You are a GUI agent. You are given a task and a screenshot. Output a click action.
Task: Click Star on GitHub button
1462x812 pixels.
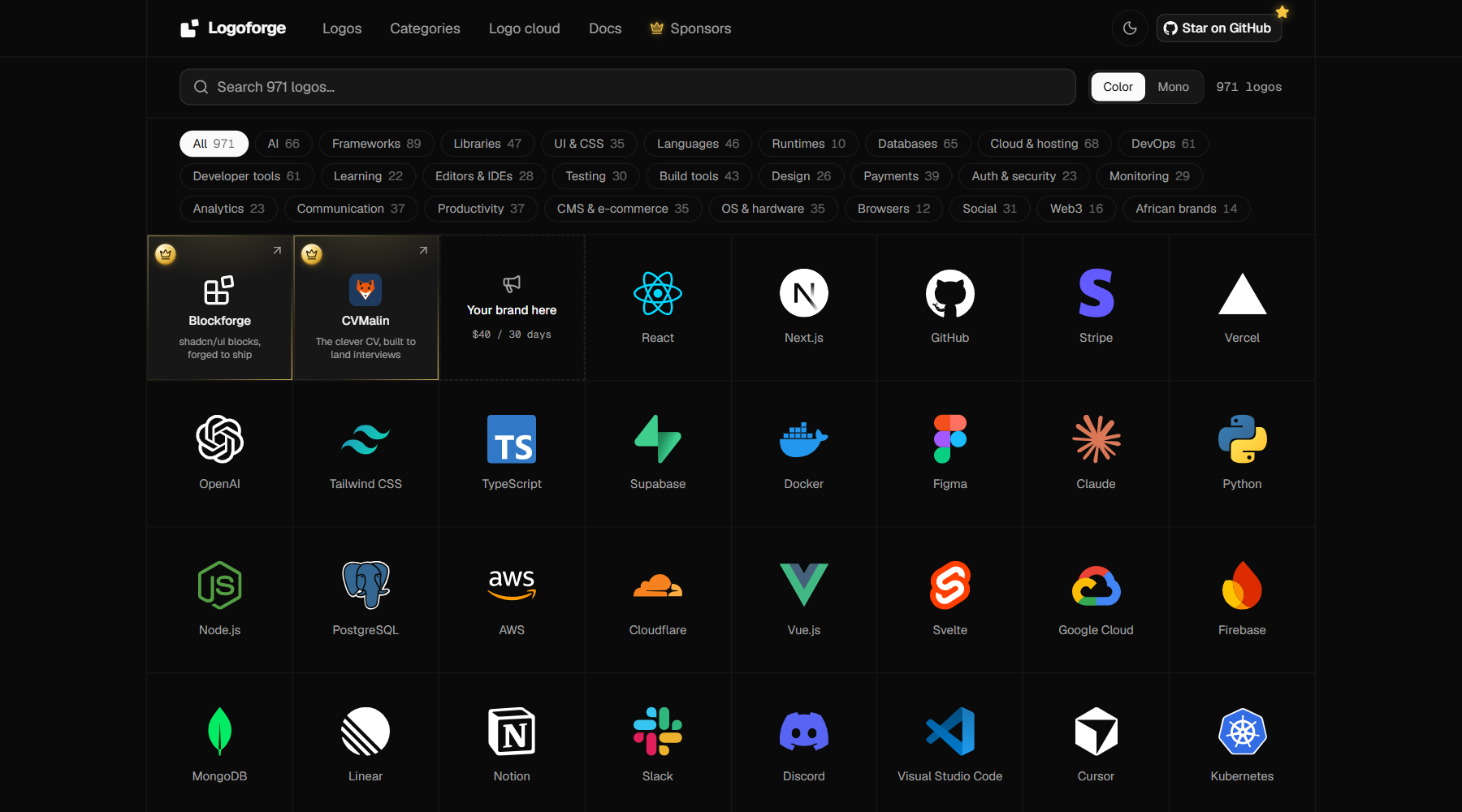pos(1218,28)
